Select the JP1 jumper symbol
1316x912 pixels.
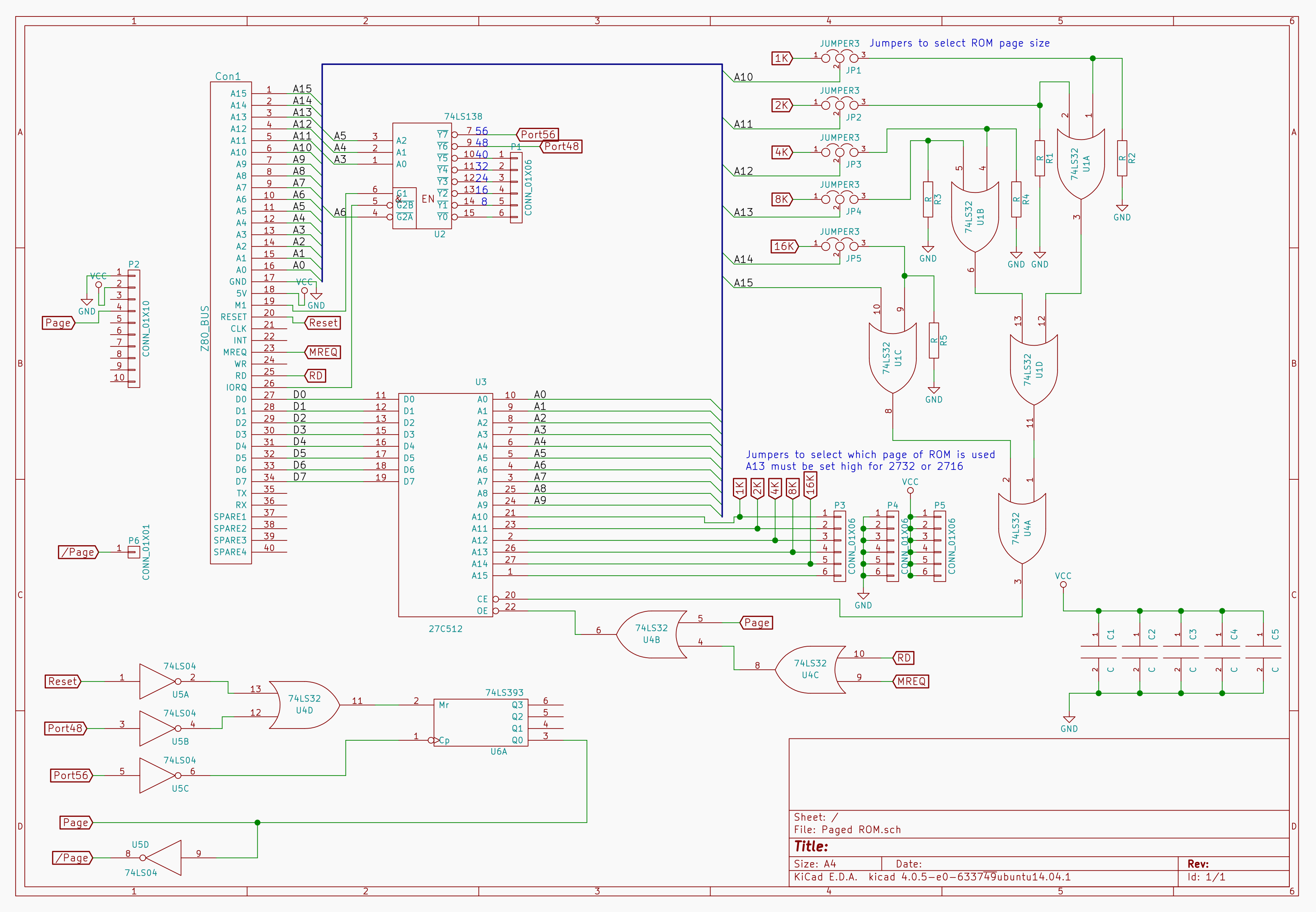tap(839, 58)
